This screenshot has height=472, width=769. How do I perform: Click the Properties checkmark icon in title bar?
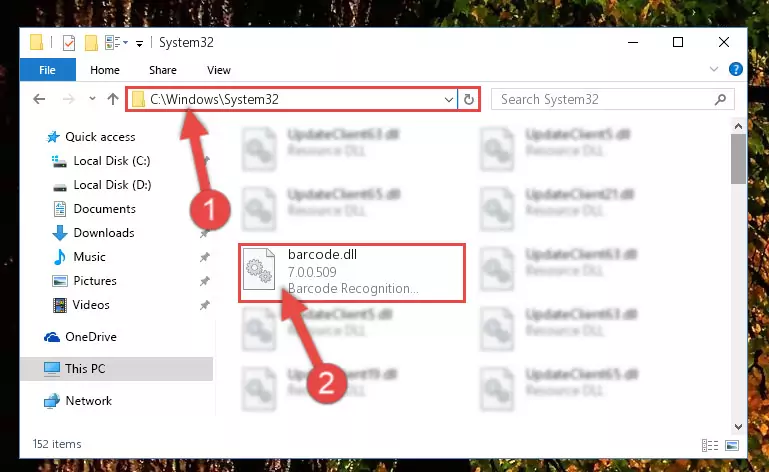tap(69, 43)
